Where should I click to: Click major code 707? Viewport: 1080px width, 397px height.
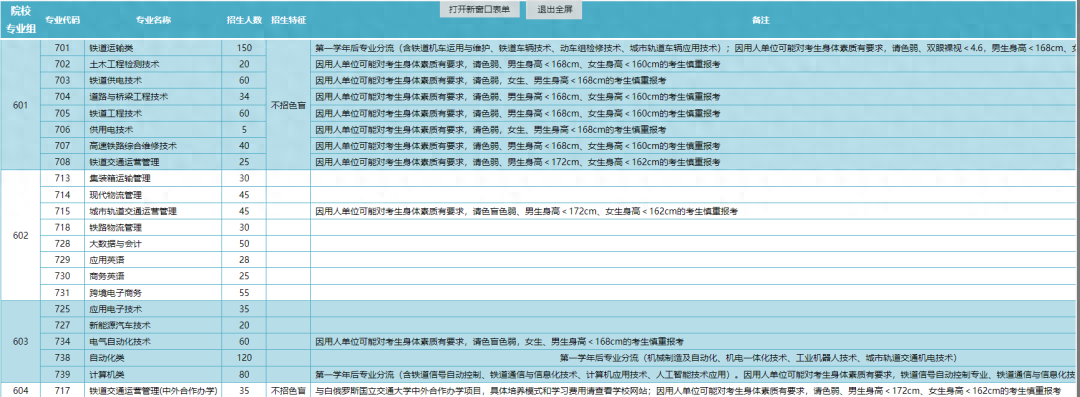tap(63, 145)
